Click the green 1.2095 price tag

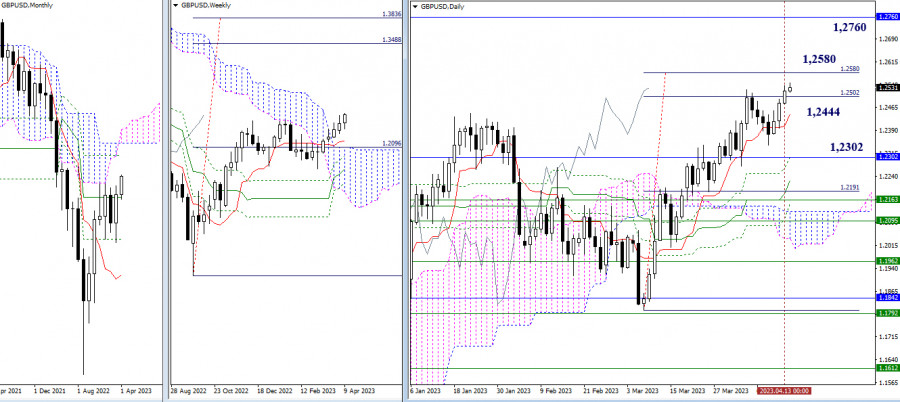click(888, 220)
